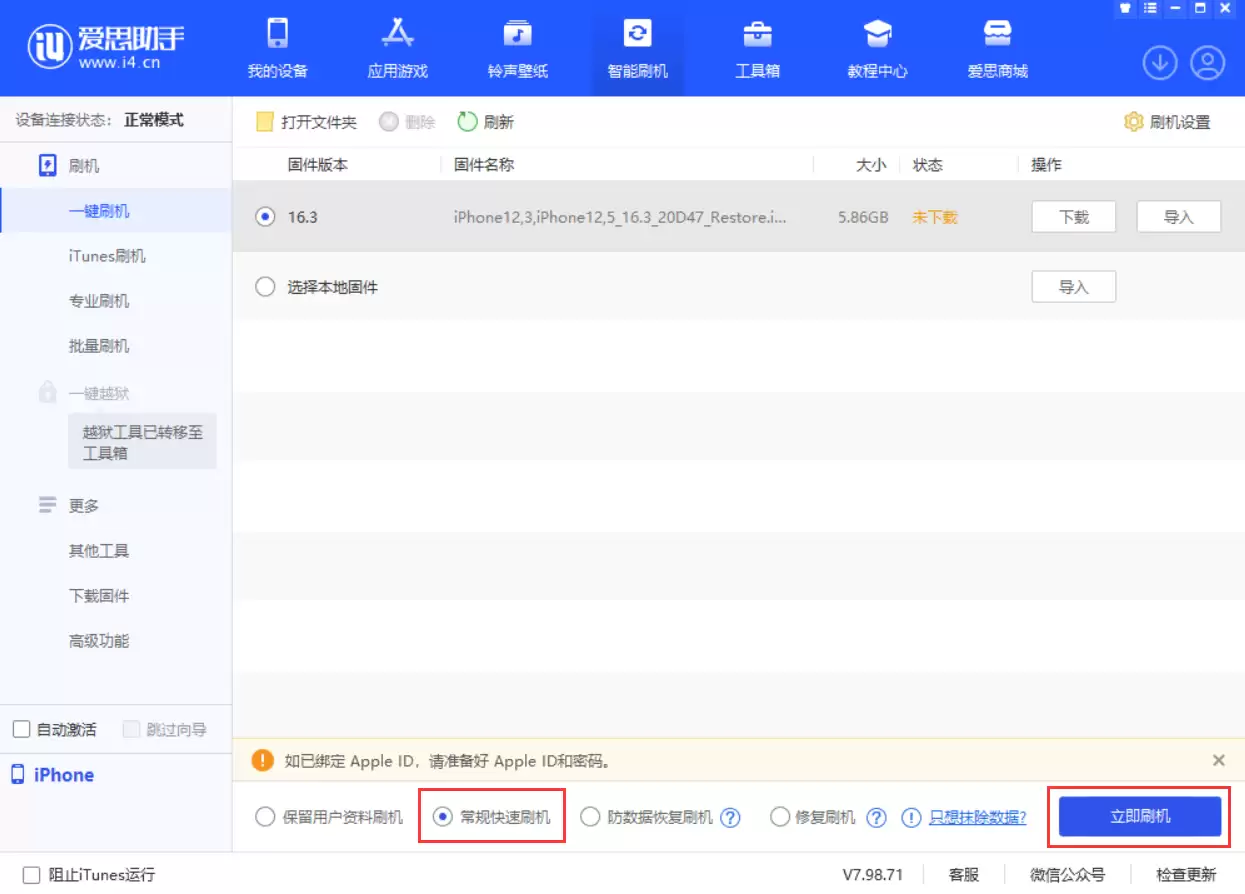This screenshot has width=1245, height=894.
Task: Click 立即刷机 button
Action: coord(1140,816)
